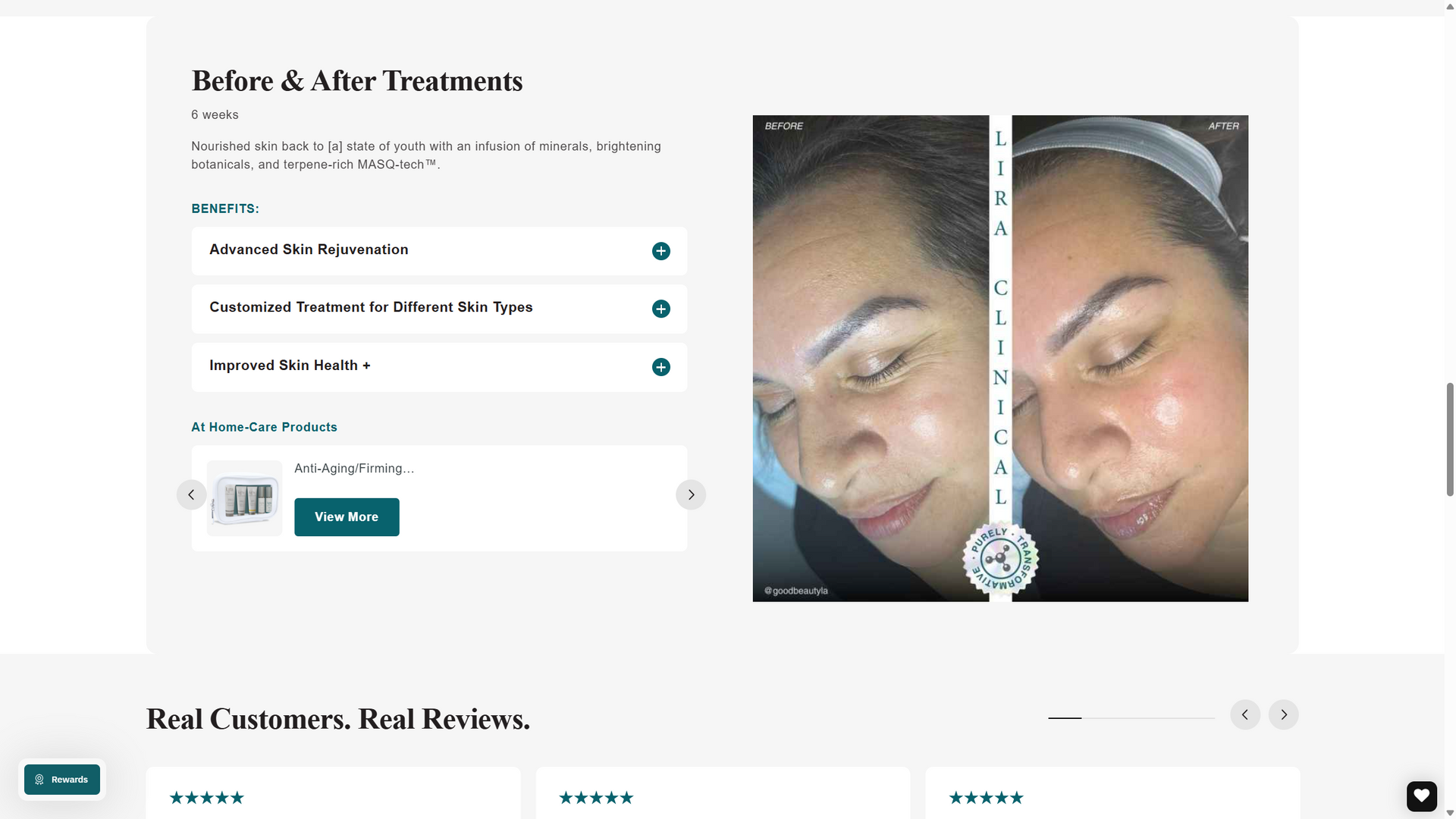Go to previous customer review arrow
The height and width of the screenshot is (819, 1456).
pyautogui.click(x=1244, y=714)
